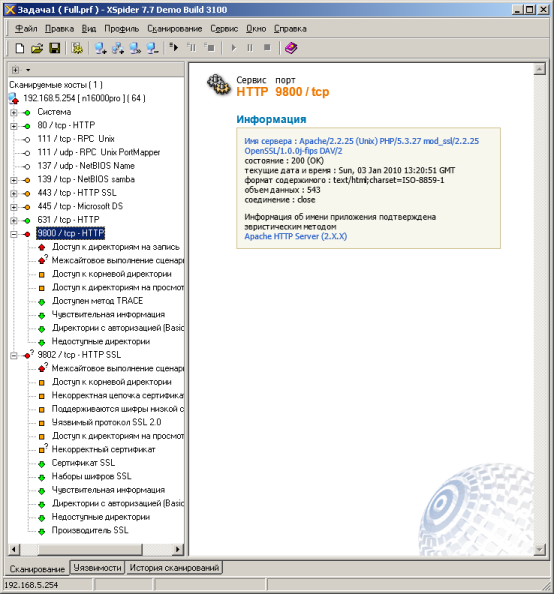This screenshot has width=554, height=594.
Task: Select Производитель SSL item
Action: pos(90,530)
